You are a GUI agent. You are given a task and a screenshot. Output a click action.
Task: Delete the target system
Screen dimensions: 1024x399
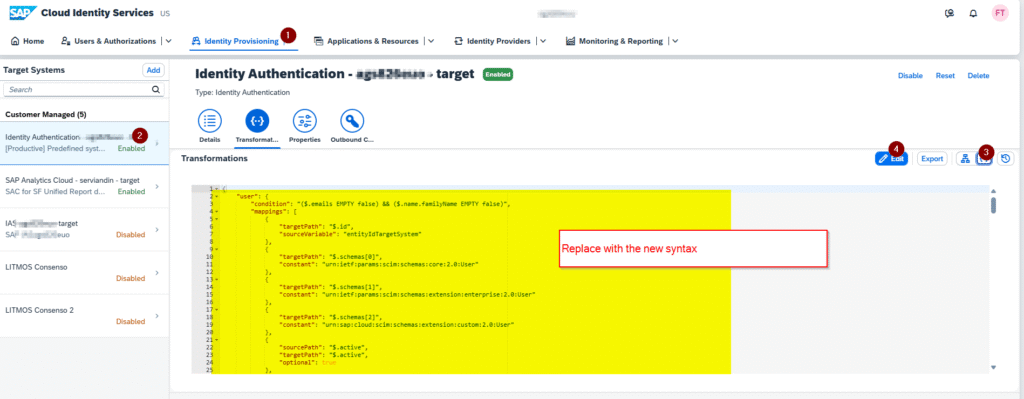point(978,76)
